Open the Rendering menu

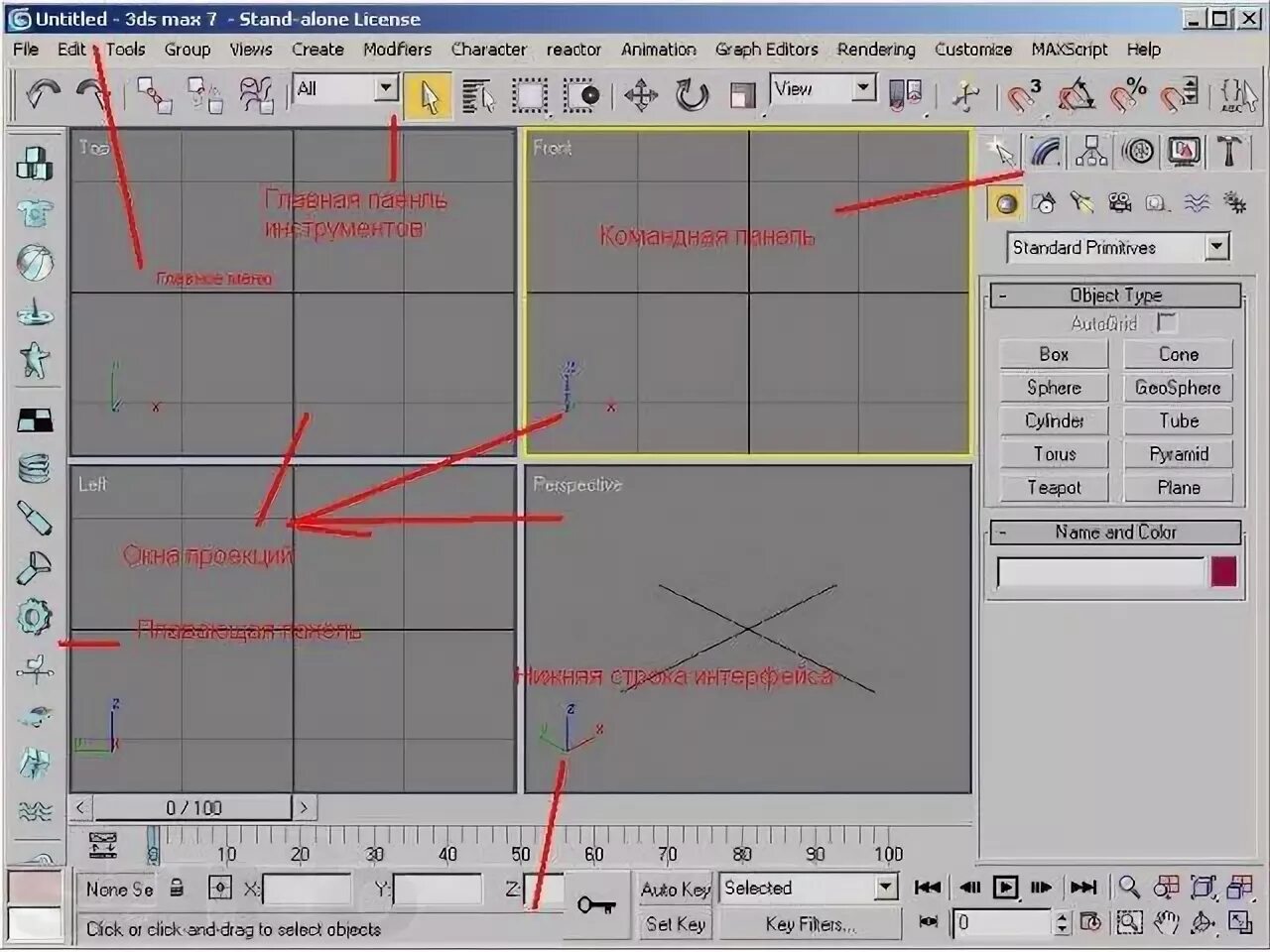click(876, 49)
